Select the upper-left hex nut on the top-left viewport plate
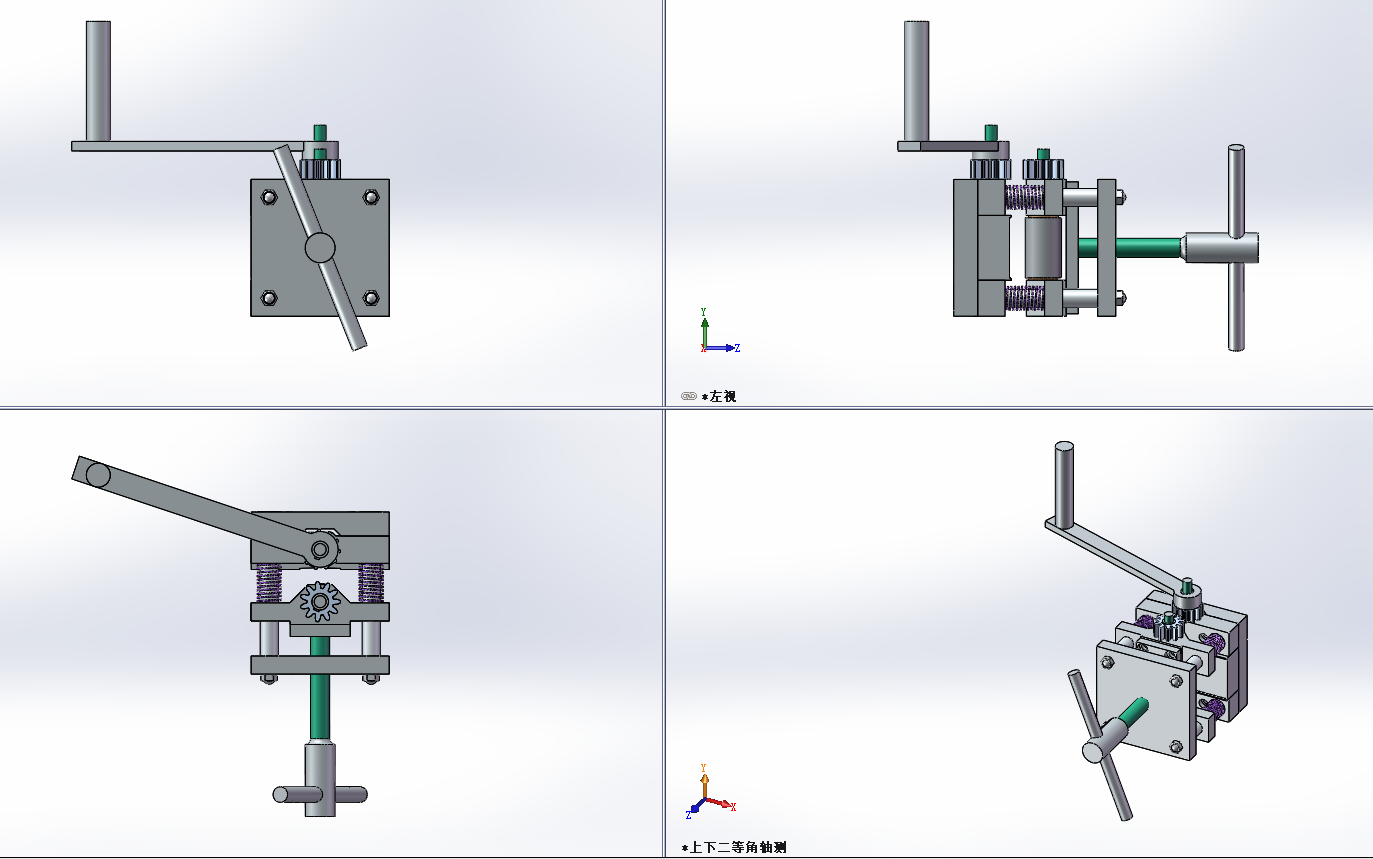 click(268, 196)
